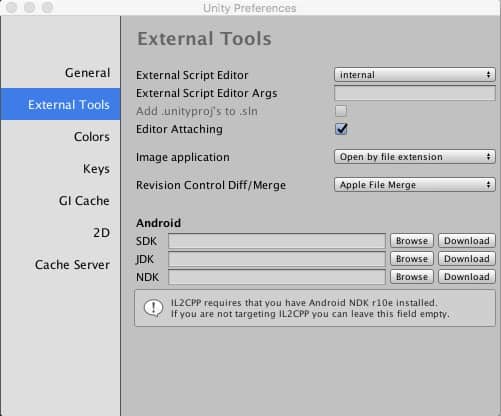Open the Colors preferences section
501x416 pixels.
[92, 137]
